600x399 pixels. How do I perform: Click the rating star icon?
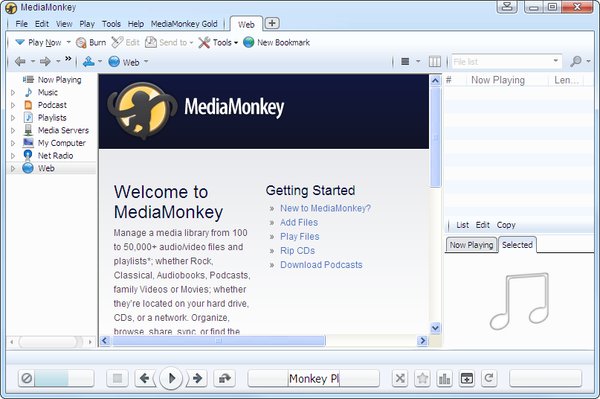[x=422, y=378]
